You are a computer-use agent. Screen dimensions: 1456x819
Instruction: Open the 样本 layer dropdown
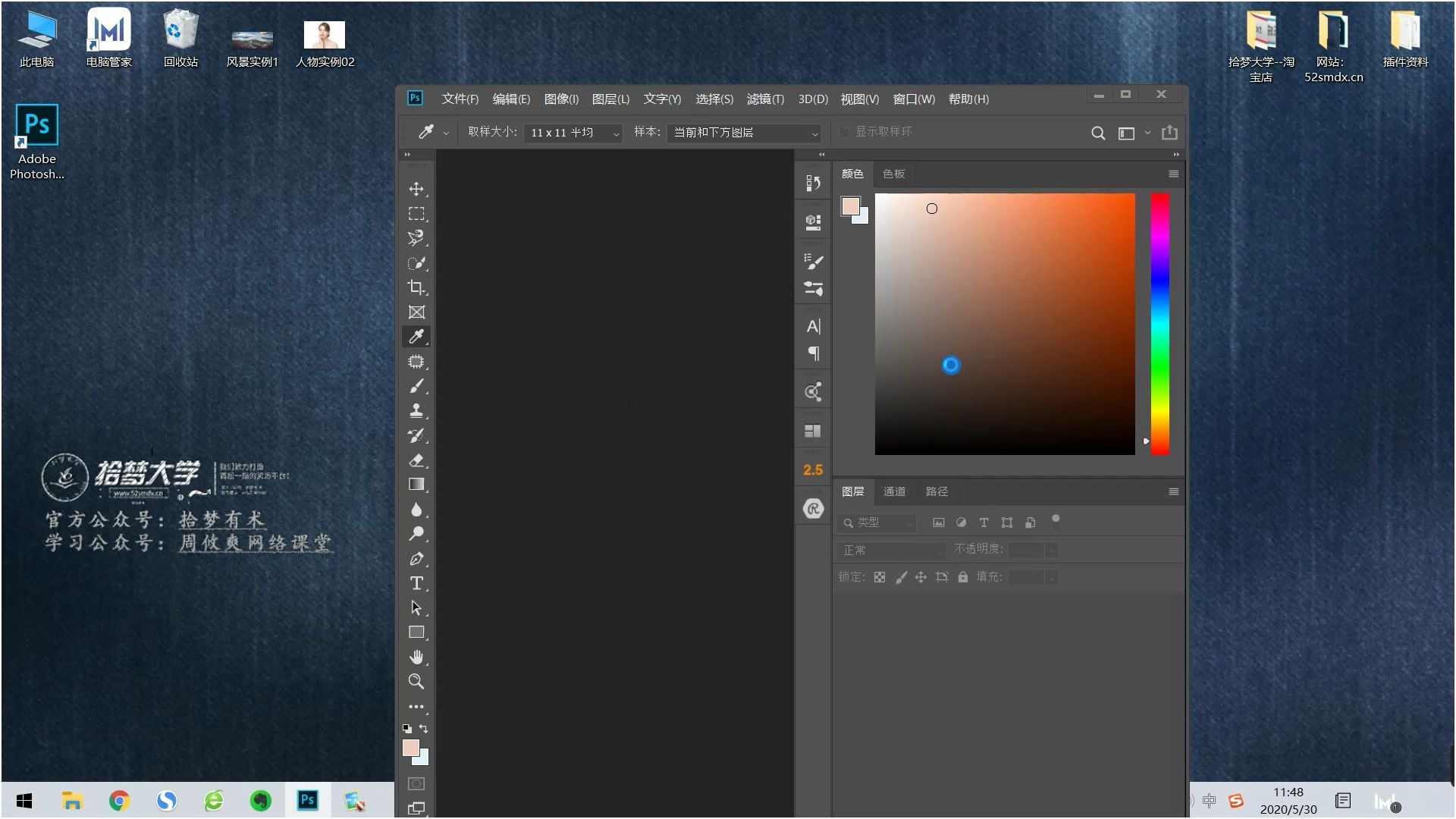(x=745, y=133)
